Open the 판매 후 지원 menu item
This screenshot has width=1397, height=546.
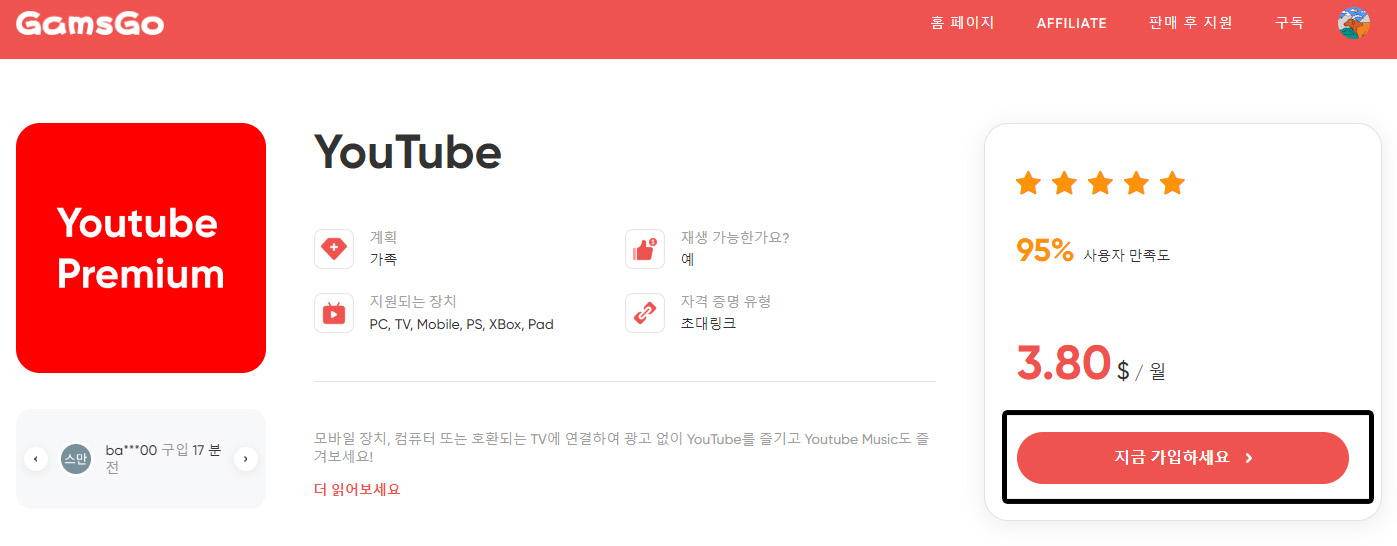coord(1190,23)
